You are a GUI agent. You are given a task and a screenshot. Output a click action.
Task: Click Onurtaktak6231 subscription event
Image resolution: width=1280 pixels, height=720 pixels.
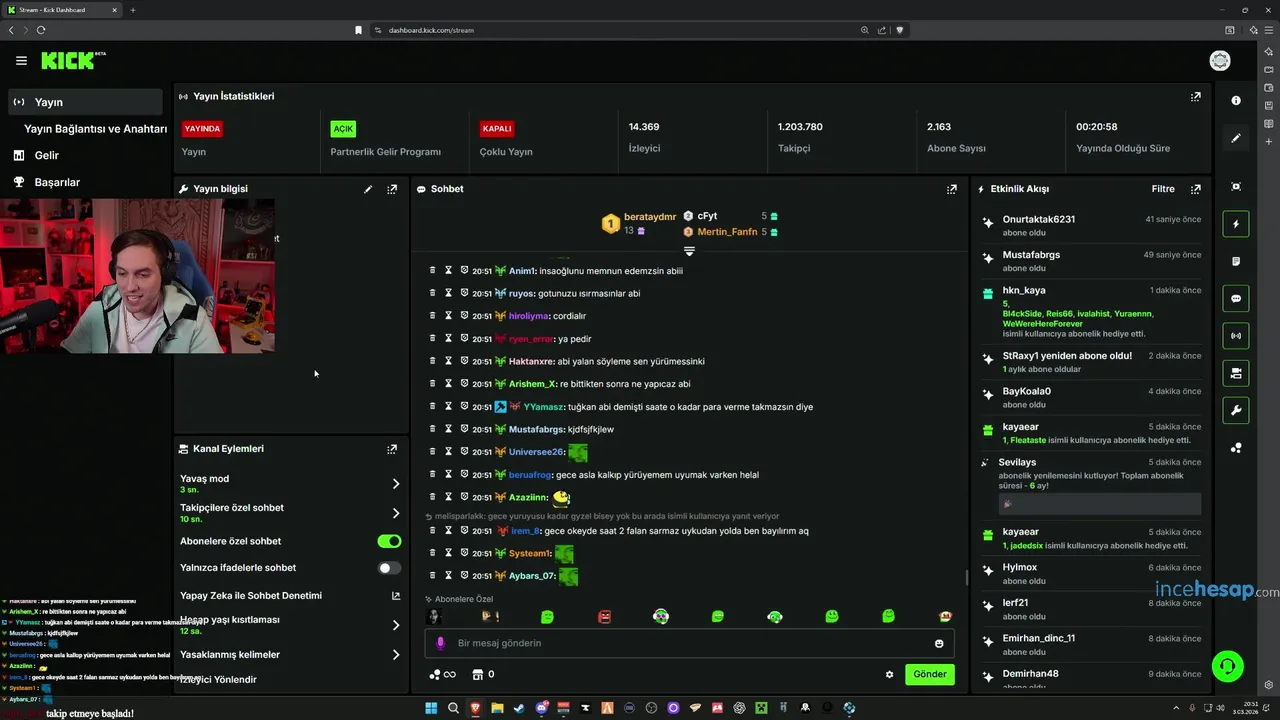[x=1092, y=226]
